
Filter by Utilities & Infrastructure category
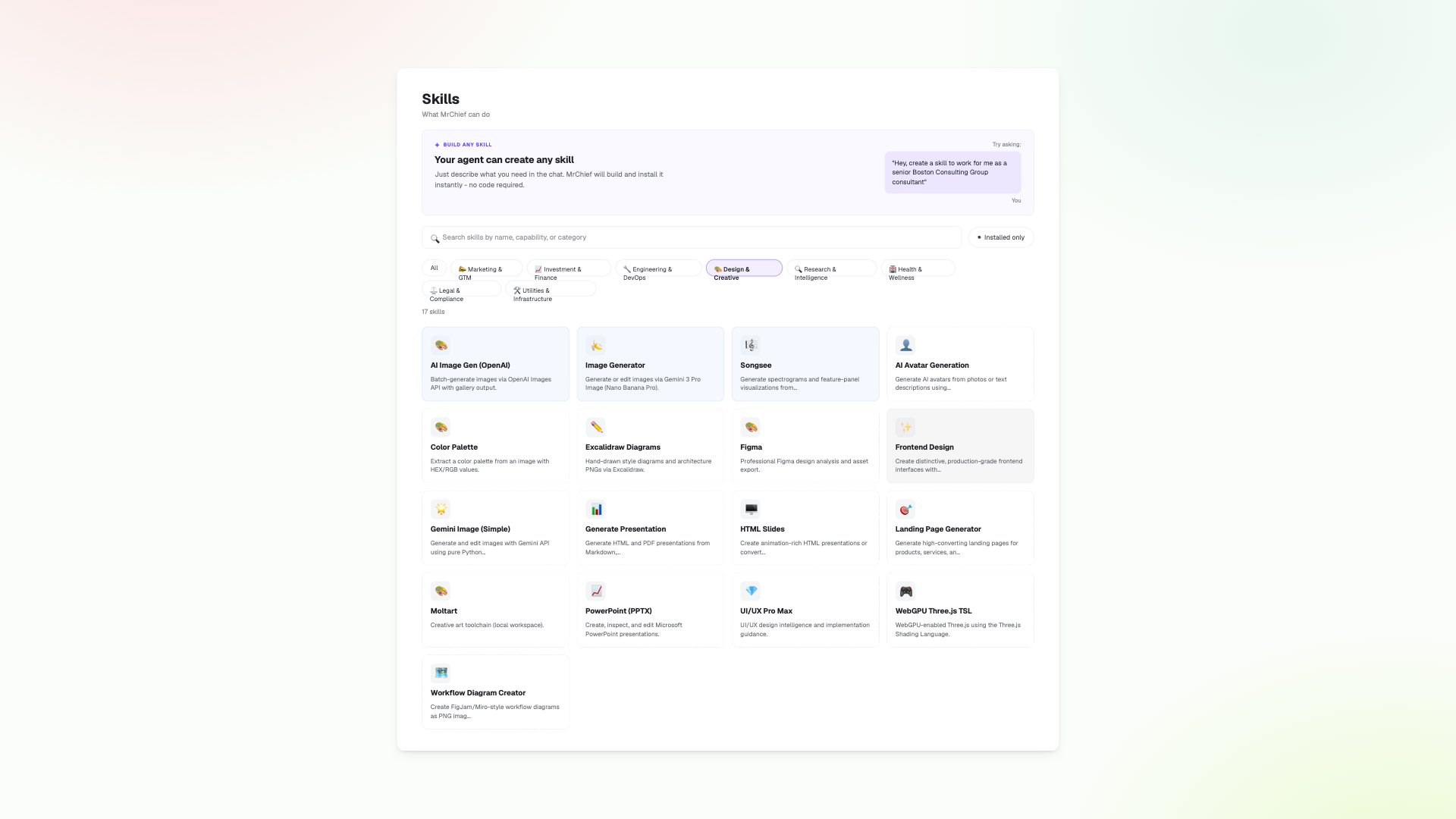tap(551, 290)
